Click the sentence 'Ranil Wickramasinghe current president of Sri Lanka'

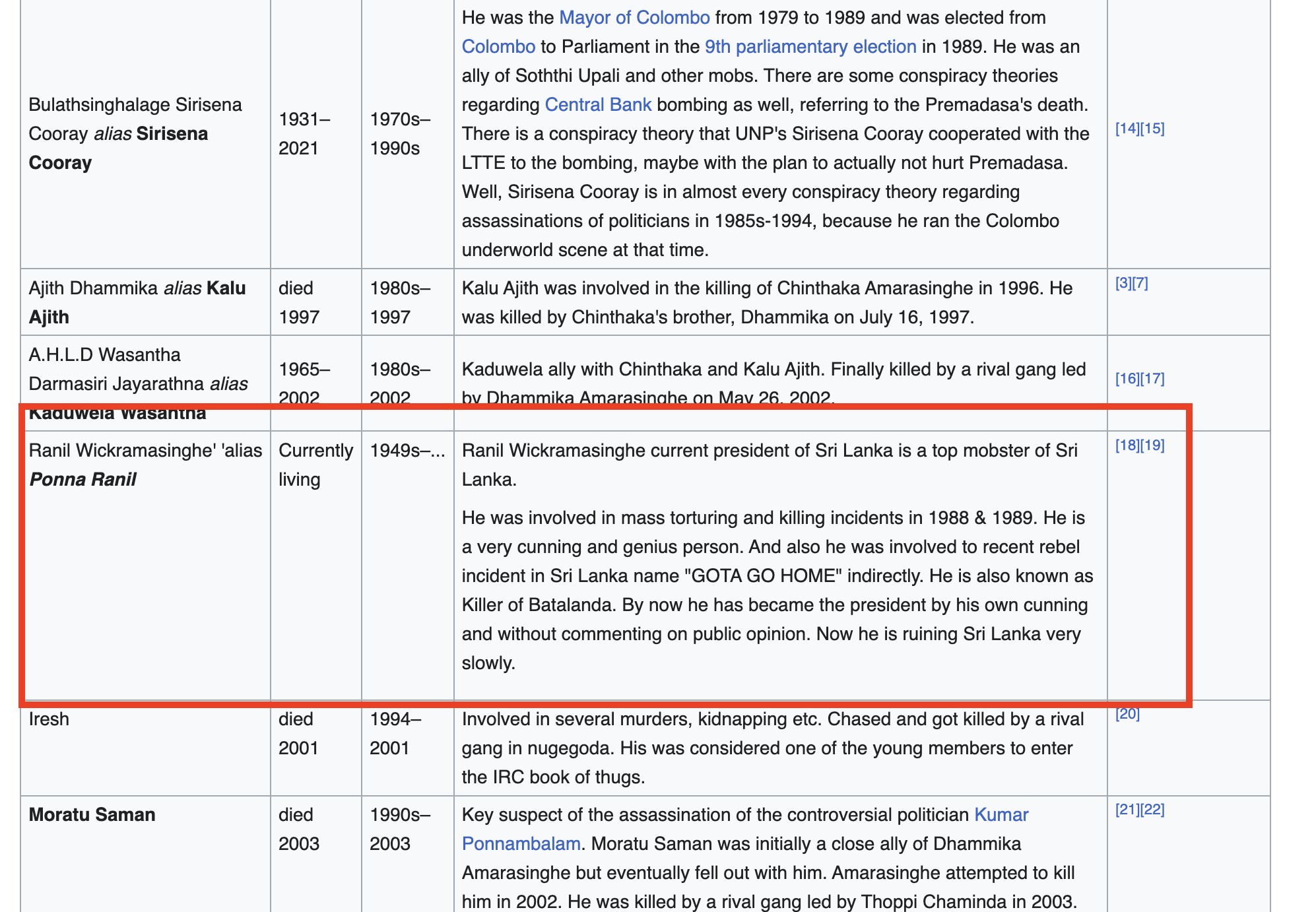tap(770, 465)
